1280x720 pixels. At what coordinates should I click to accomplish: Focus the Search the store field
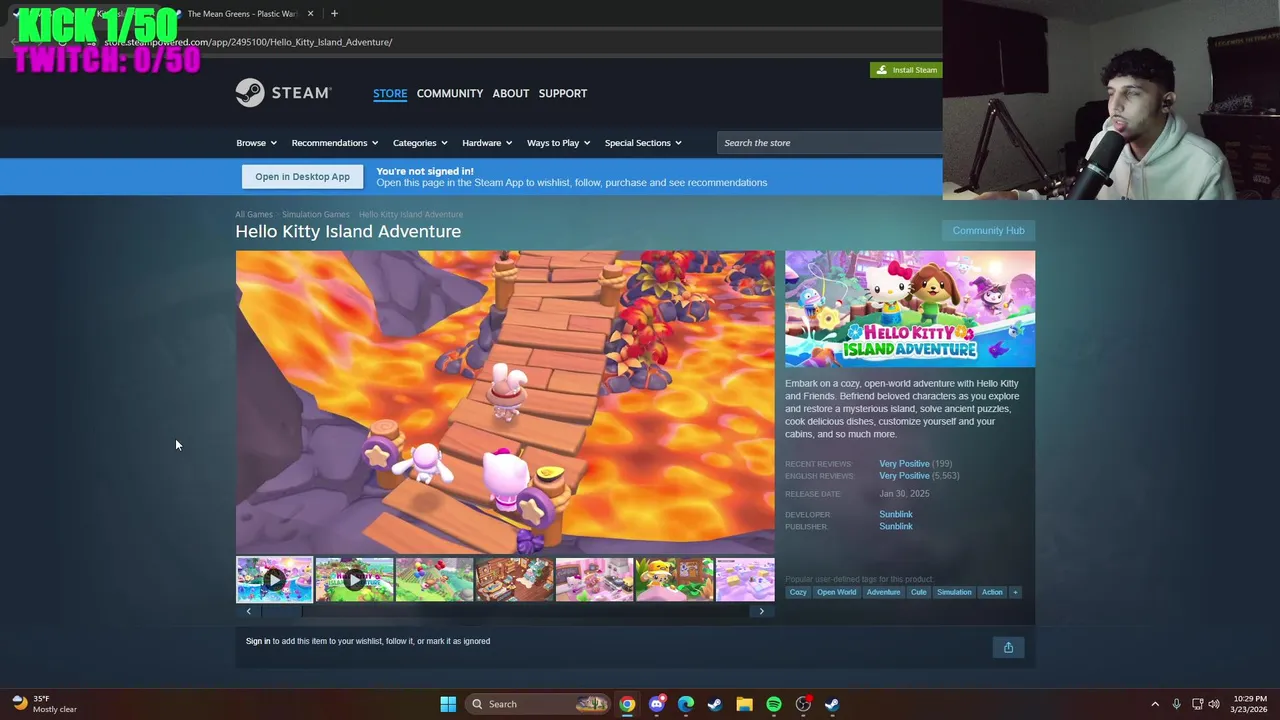pyautogui.click(x=830, y=143)
